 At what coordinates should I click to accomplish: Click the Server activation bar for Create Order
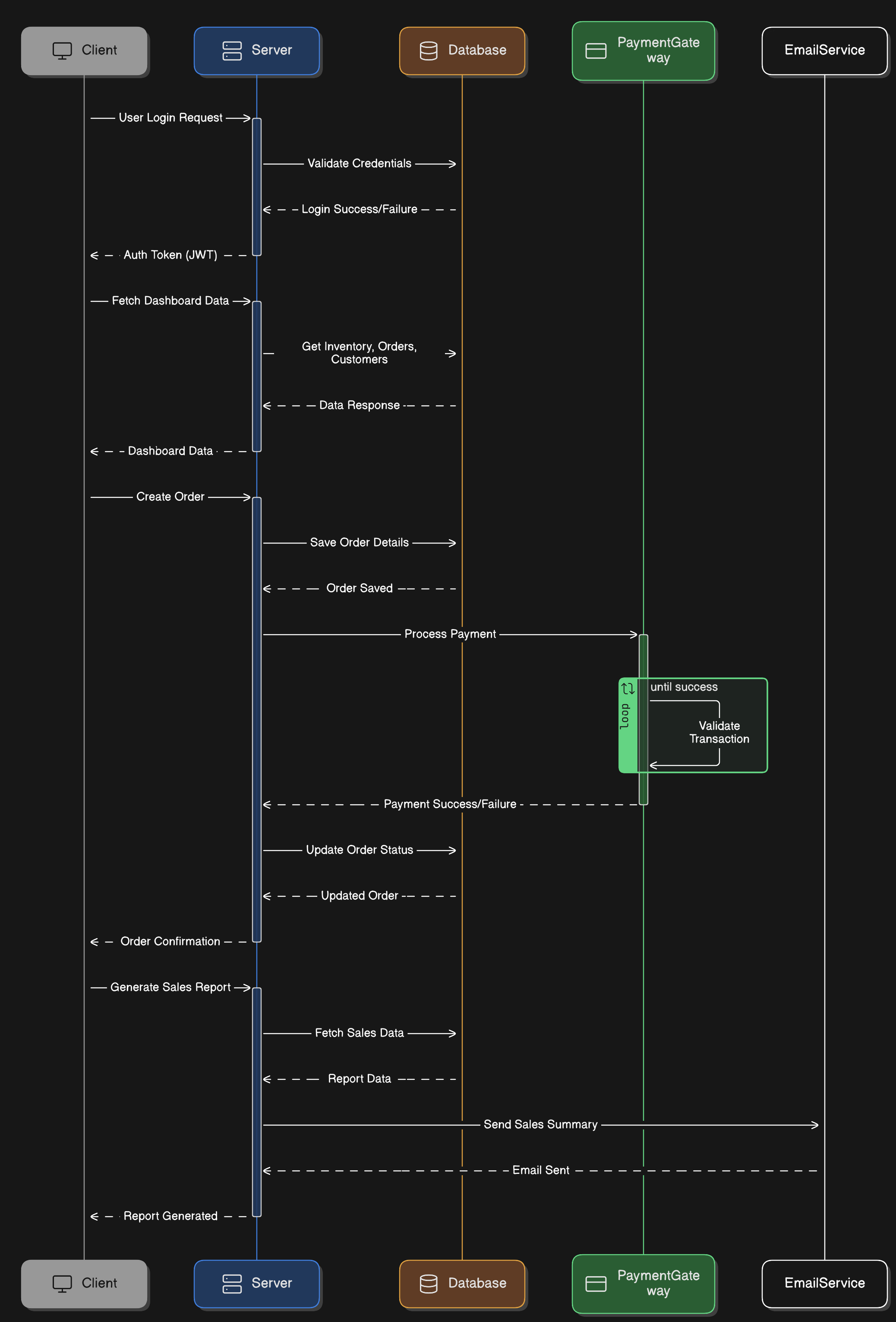pyautogui.click(x=257, y=720)
